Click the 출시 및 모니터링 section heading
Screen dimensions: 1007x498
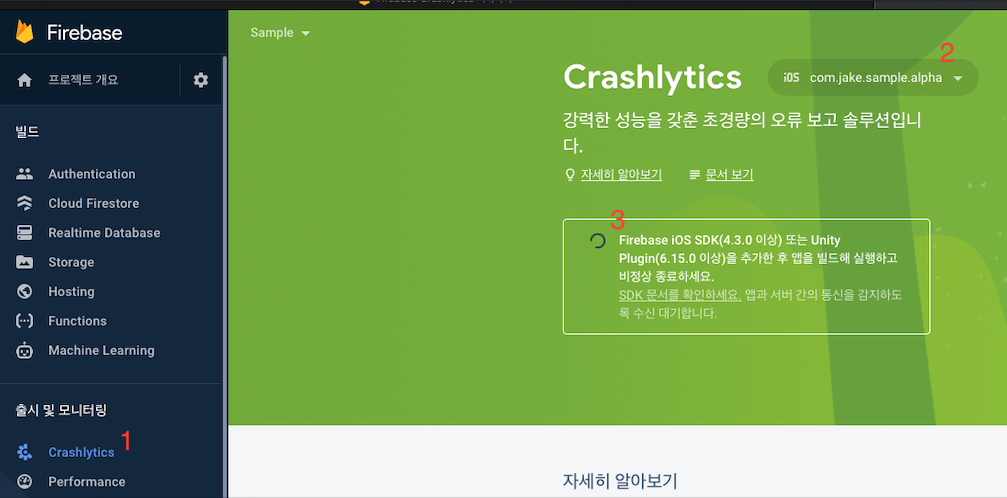tap(61, 409)
